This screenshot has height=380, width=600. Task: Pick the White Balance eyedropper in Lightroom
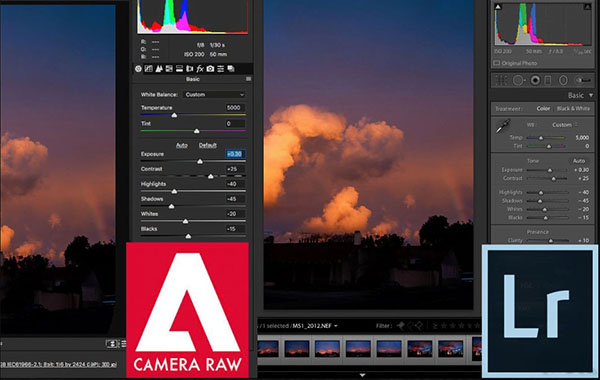(x=503, y=126)
